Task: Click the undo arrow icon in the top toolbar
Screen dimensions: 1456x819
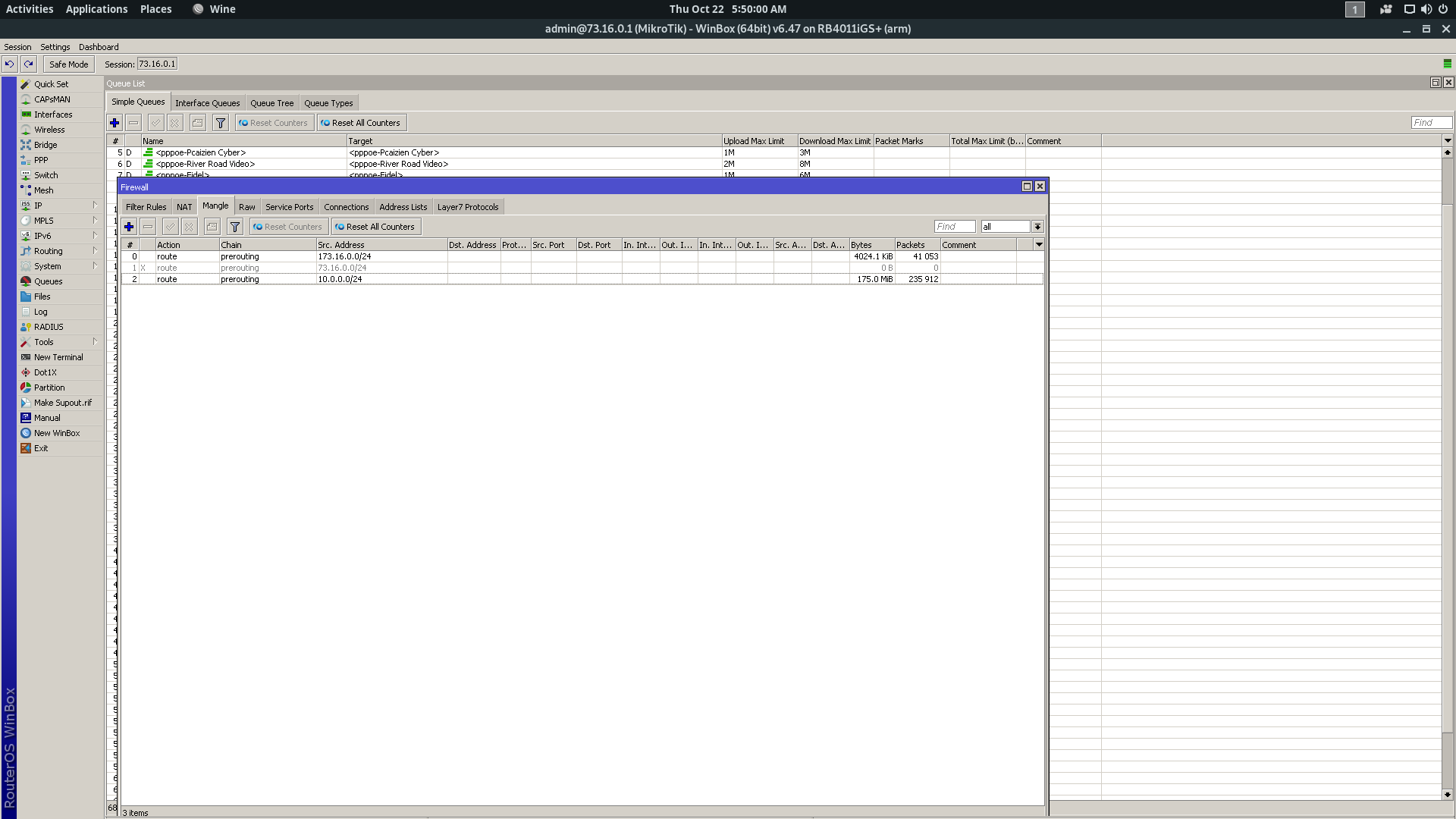Action: (10, 64)
